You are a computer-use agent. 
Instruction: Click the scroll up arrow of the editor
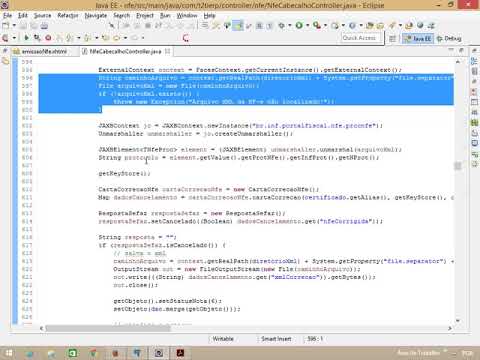click(x=458, y=62)
